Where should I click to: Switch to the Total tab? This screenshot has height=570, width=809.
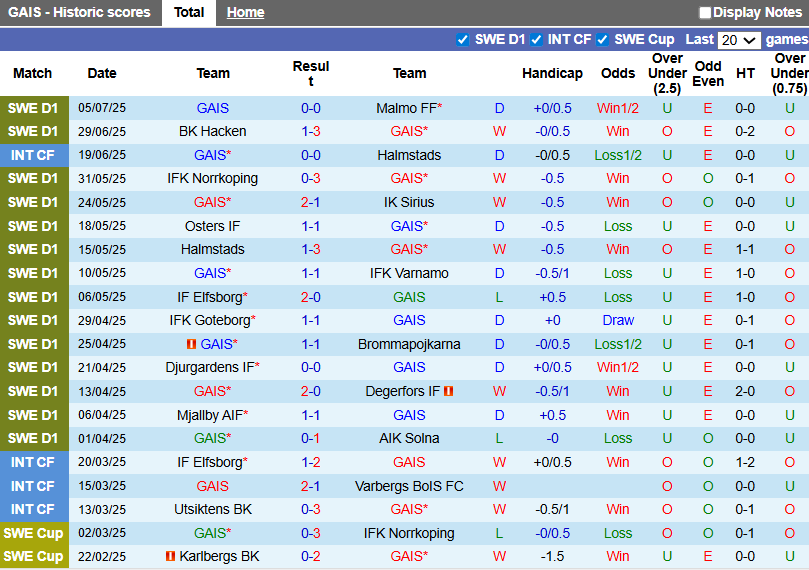point(189,12)
